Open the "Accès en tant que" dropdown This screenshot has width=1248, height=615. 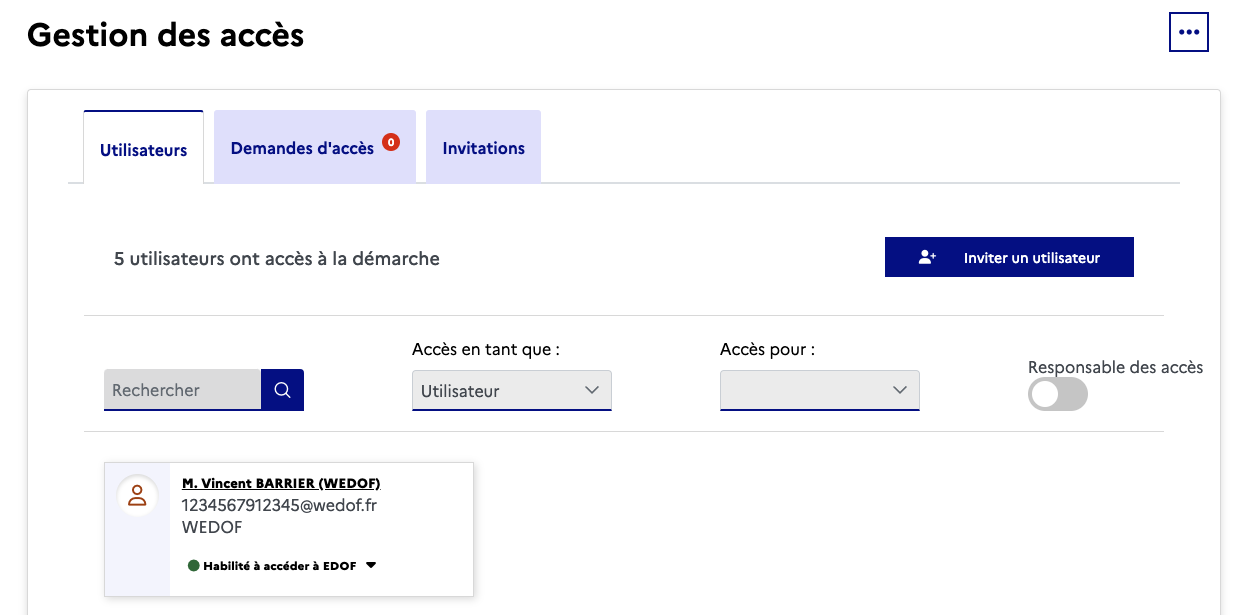click(511, 390)
